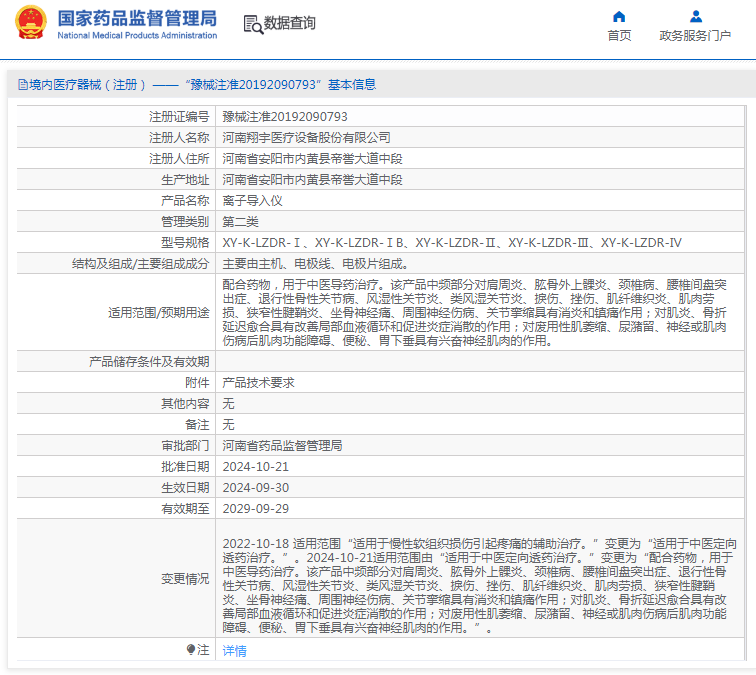Click the 政务服务门户 person icon
Viewport: 756px width, 675px height.
click(x=696, y=17)
